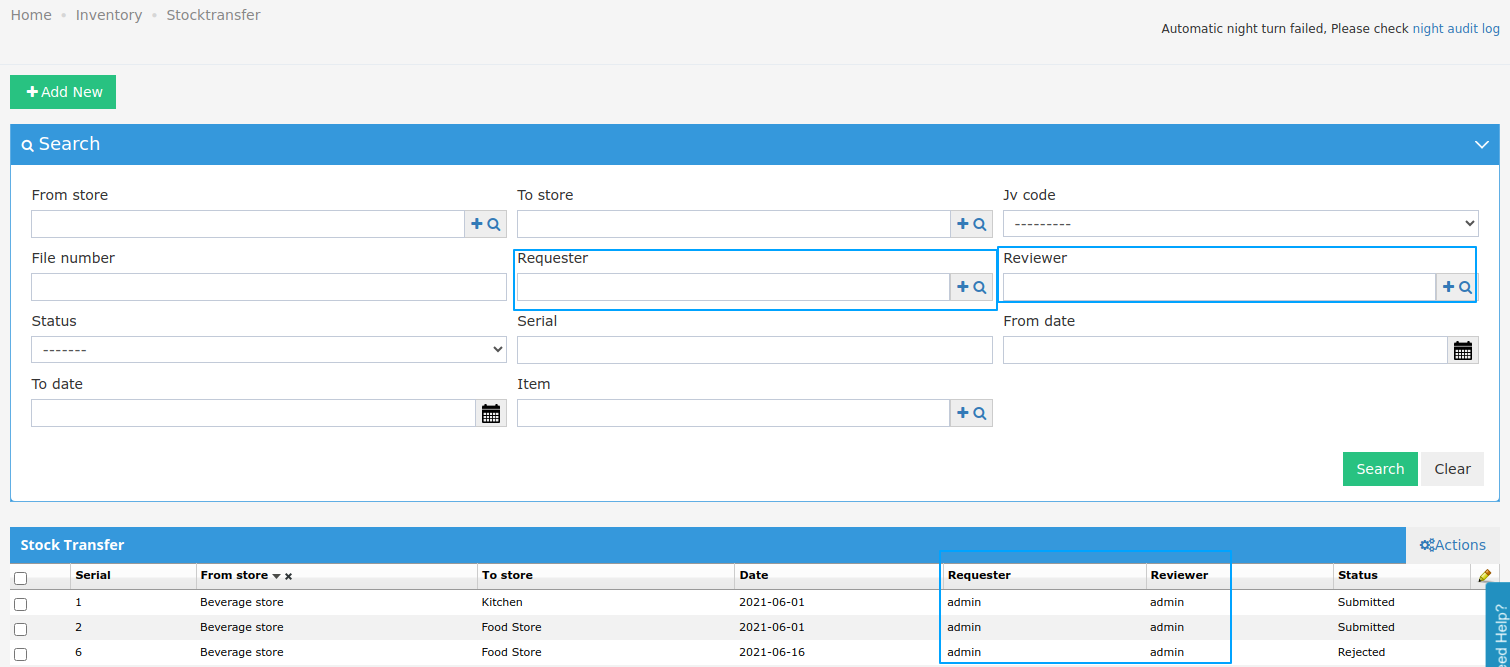Viewport: 1510px width, 667px height.
Task: Sort by Status column header
Action: [x=1358, y=575]
